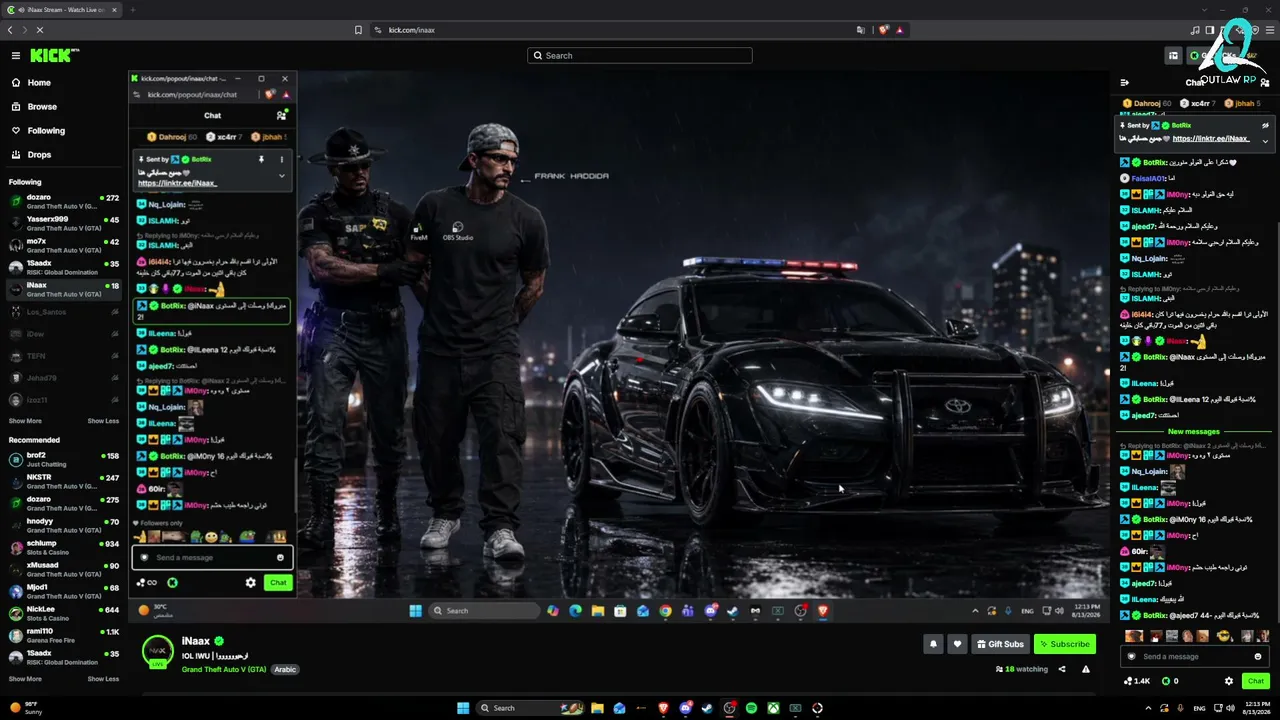This screenshot has height=720, width=1280.
Task: Toggle stream notifications bell
Action: click(x=933, y=644)
